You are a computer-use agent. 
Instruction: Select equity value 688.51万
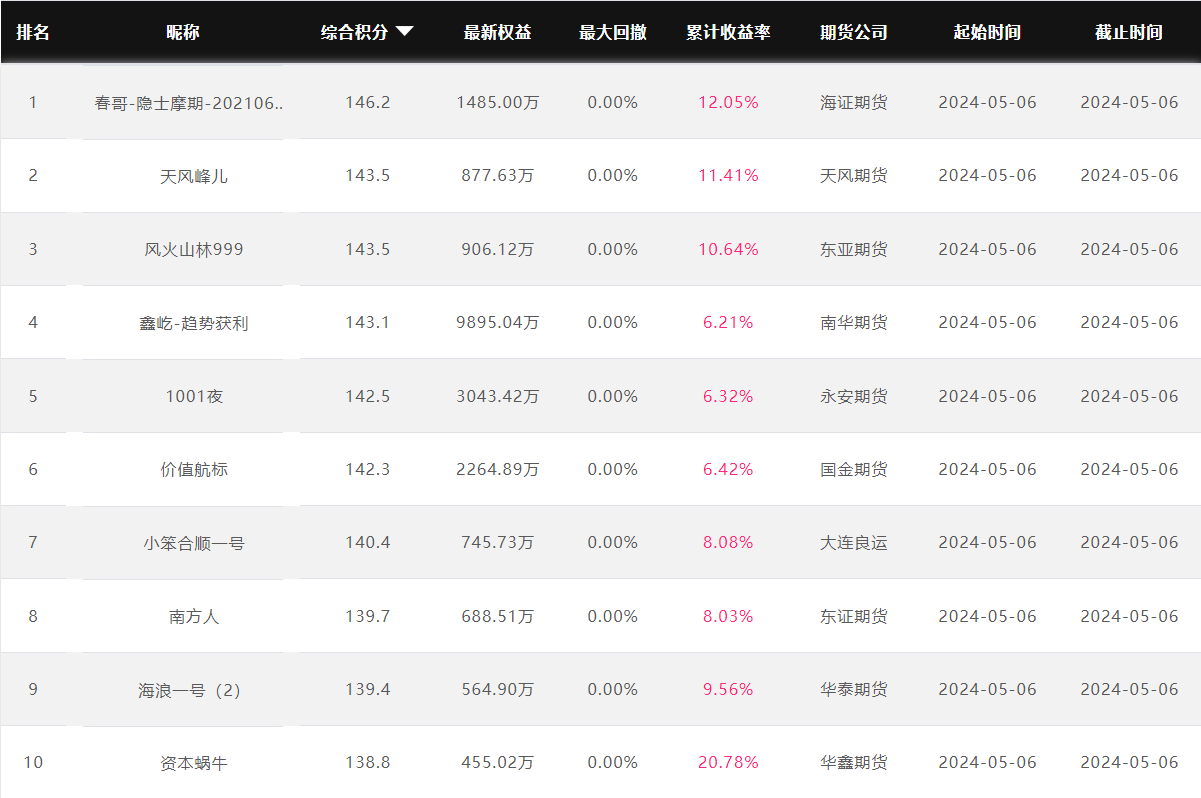point(498,616)
